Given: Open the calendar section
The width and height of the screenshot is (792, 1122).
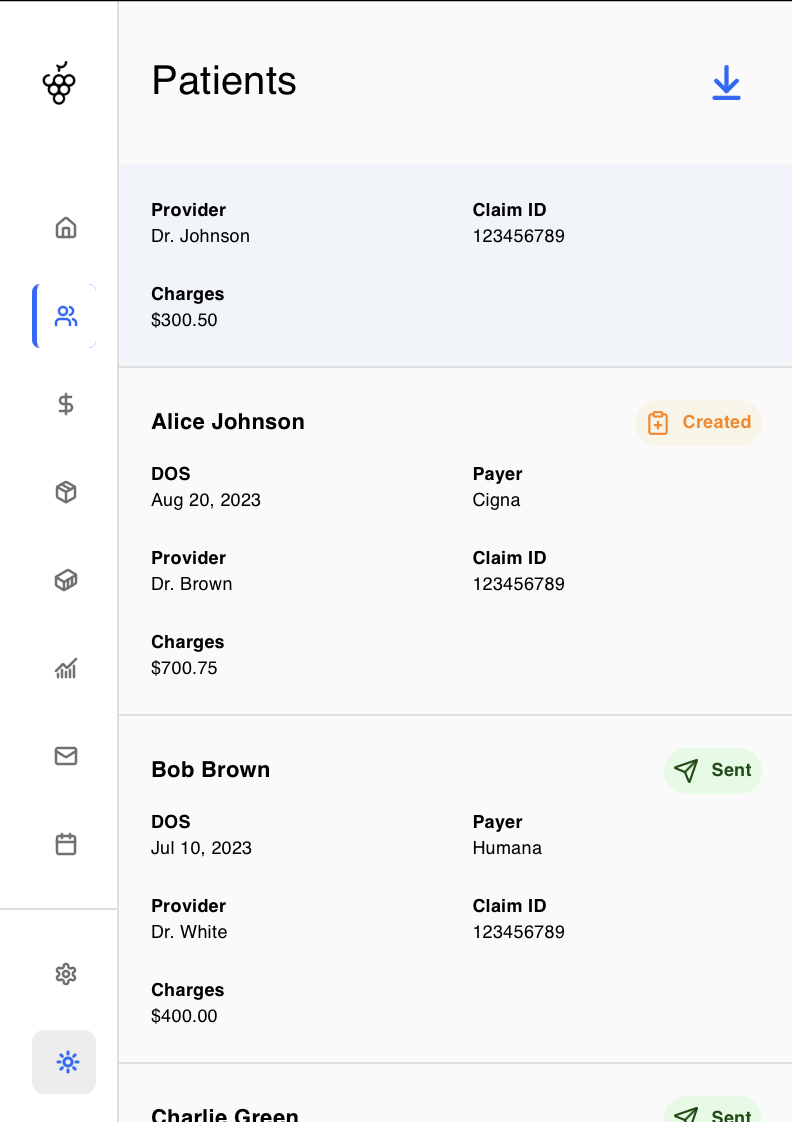Looking at the screenshot, I should pos(66,844).
